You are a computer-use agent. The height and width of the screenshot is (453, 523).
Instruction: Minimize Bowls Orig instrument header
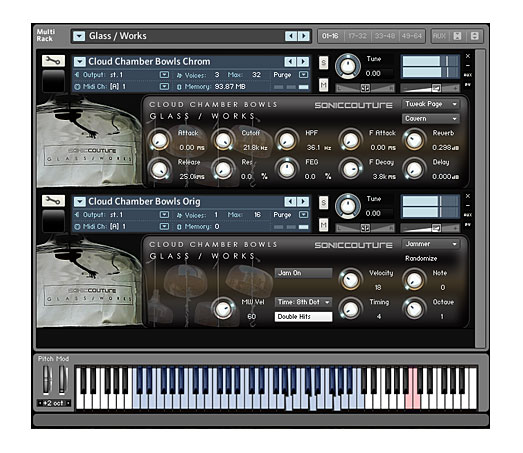pyautogui.click(x=468, y=205)
